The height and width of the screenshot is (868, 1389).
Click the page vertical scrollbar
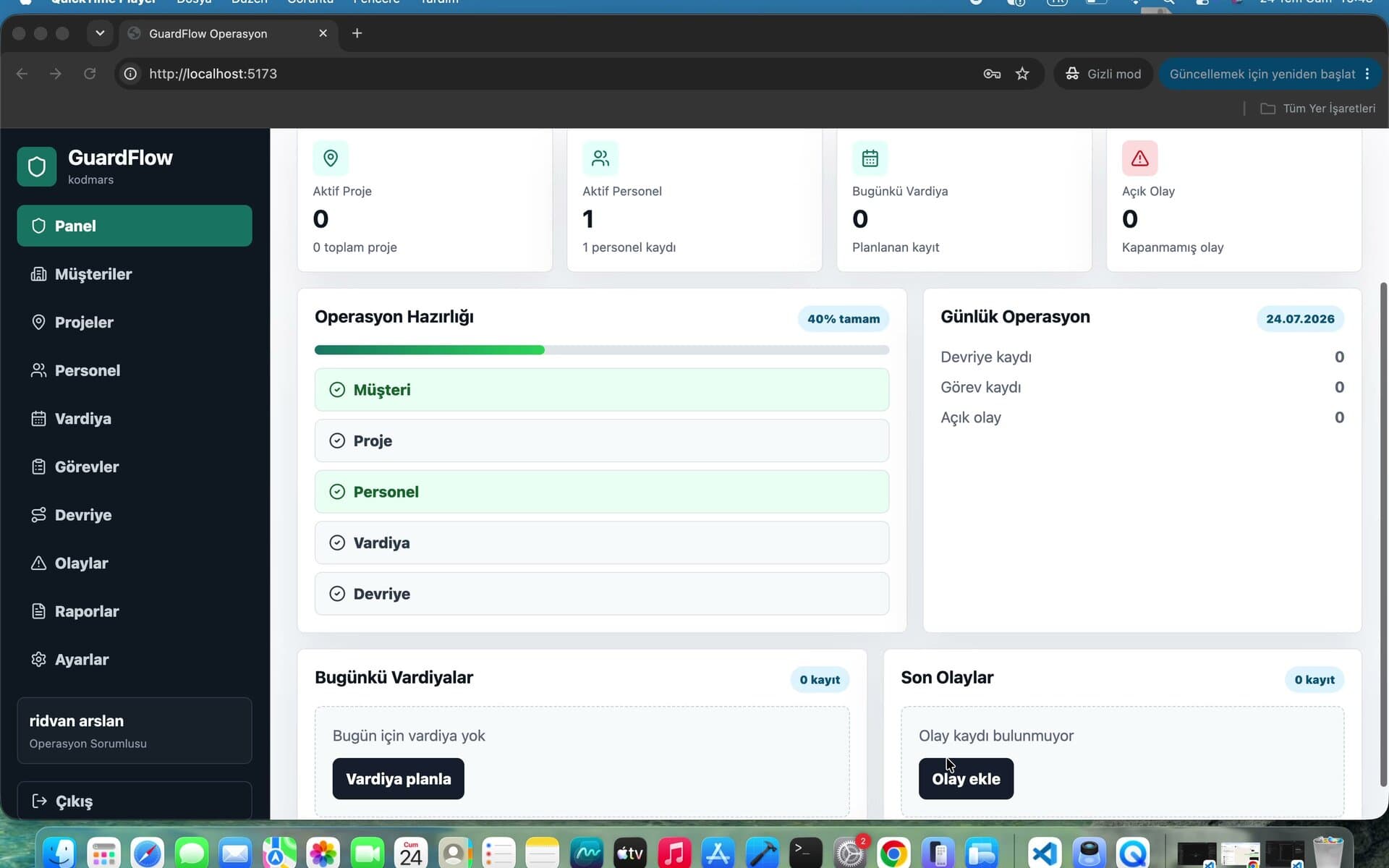click(x=1384, y=534)
